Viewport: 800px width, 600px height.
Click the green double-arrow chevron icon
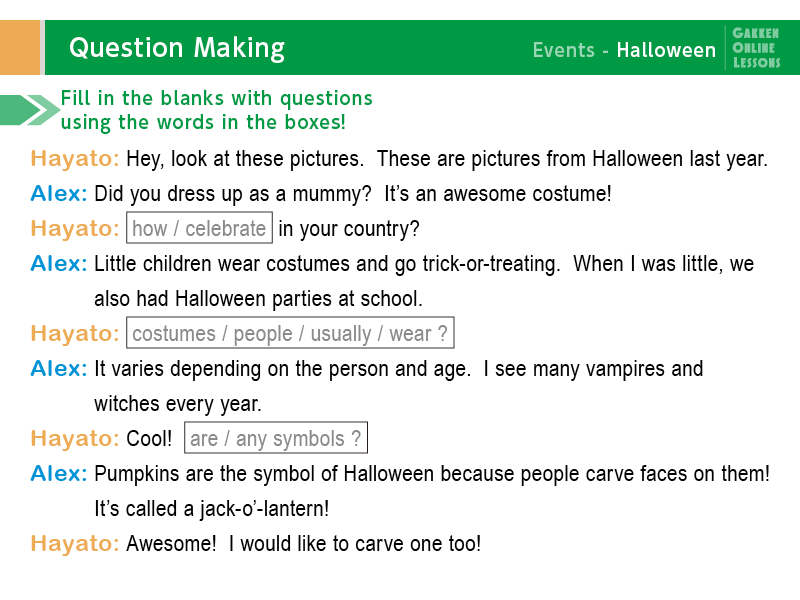point(30,110)
